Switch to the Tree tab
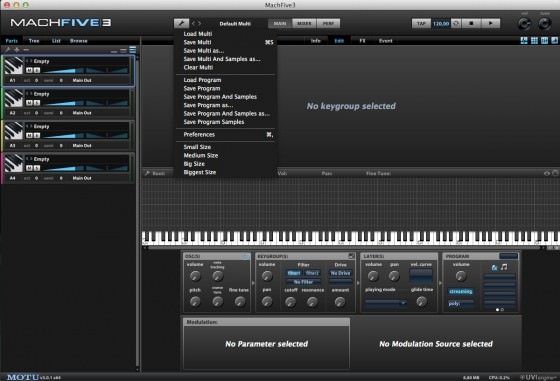 point(34,41)
